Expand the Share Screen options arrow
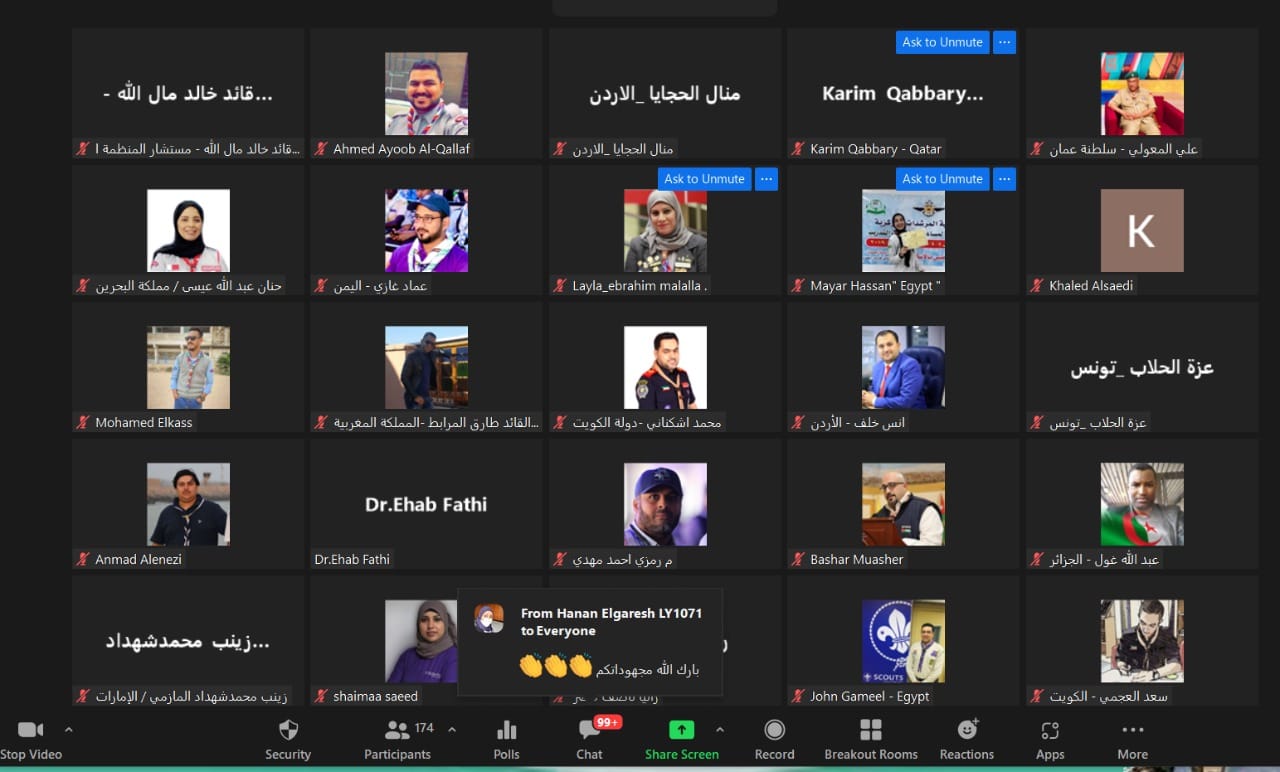 (x=720, y=729)
